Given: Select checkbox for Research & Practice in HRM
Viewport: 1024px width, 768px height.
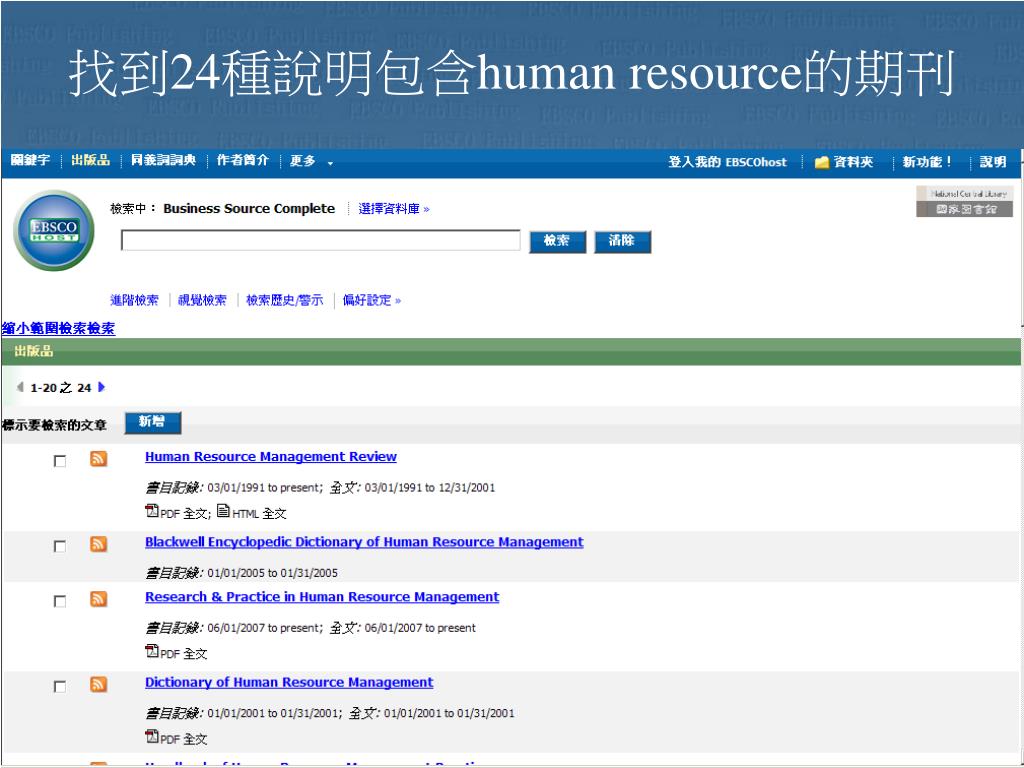Looking at the screenshot, I should pos(60,602).
